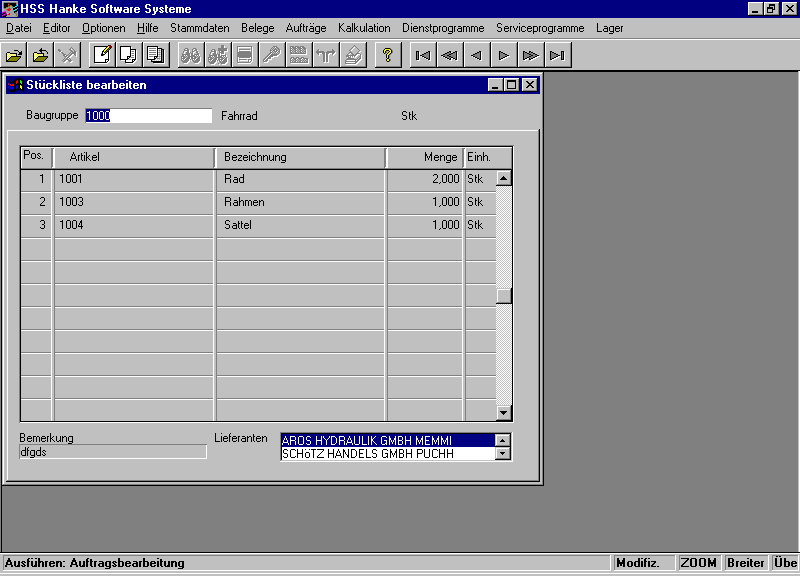Open the Kalkulation menu

click(x=364, y=28)
